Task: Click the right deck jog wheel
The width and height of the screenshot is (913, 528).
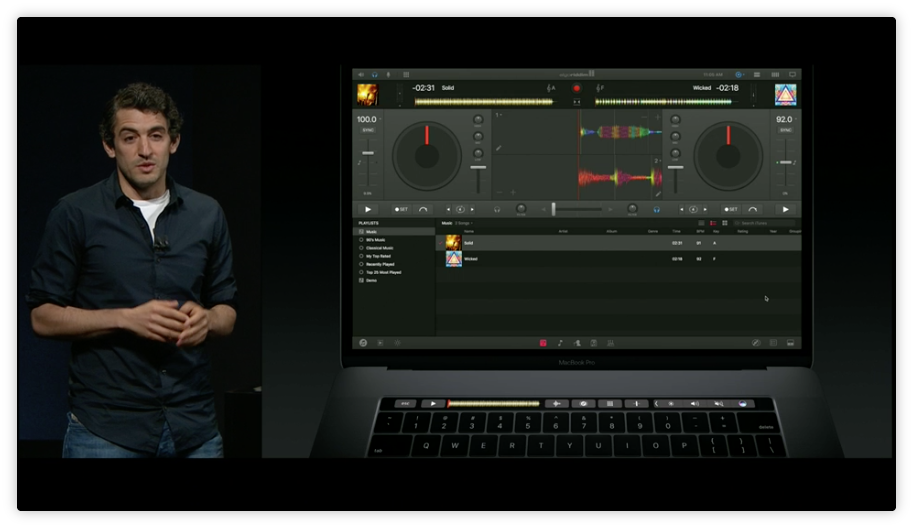Action: pos(728,156)
